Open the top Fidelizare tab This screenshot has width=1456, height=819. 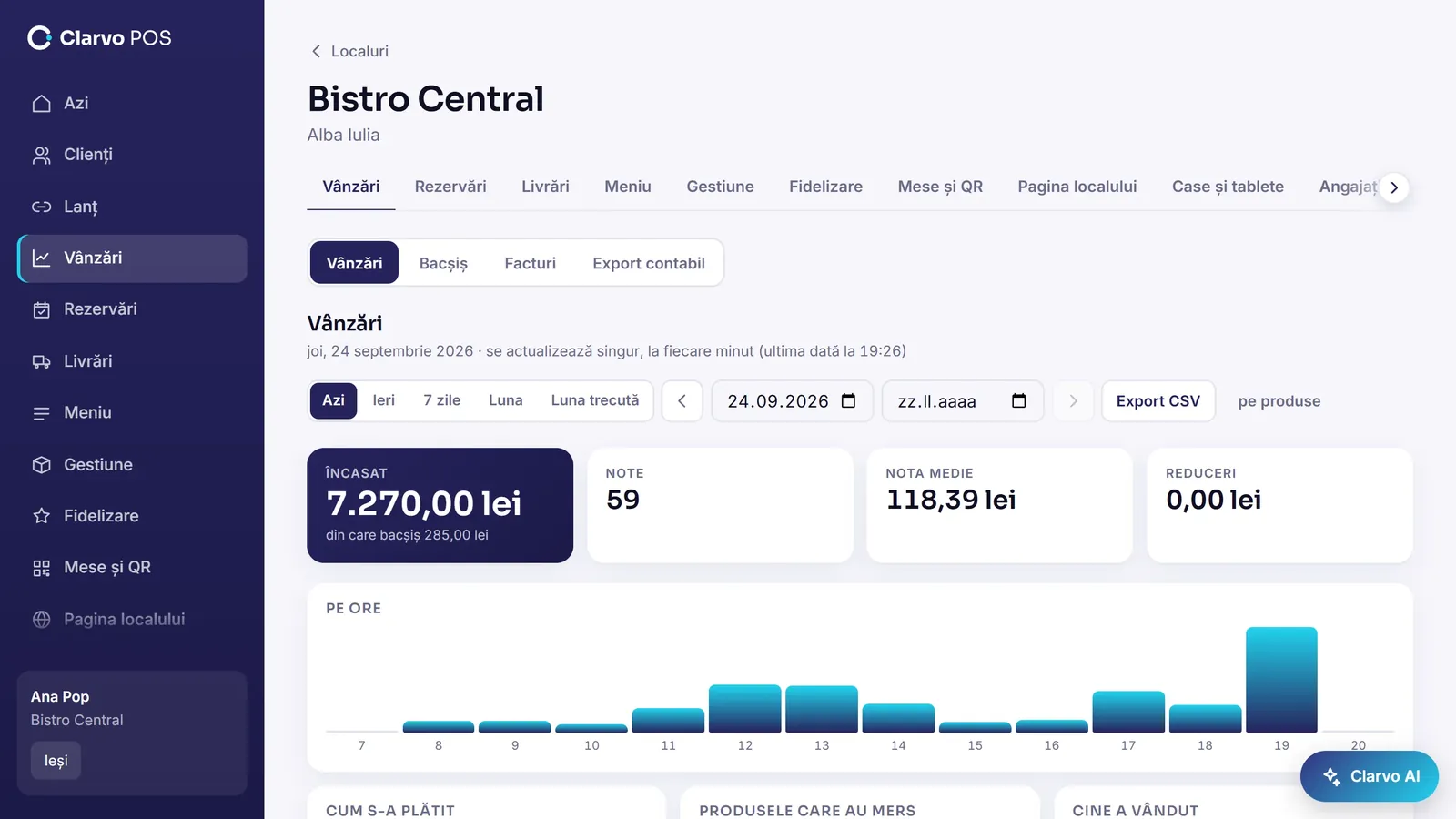point(825,187)
